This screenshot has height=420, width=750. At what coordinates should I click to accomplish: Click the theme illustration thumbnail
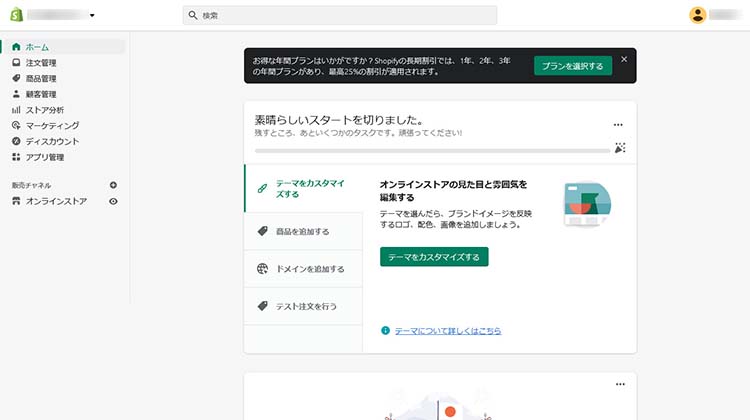tap(587, 204)
